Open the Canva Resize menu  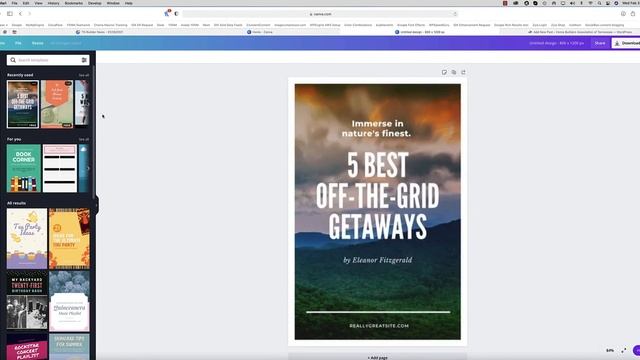[38, 43]
